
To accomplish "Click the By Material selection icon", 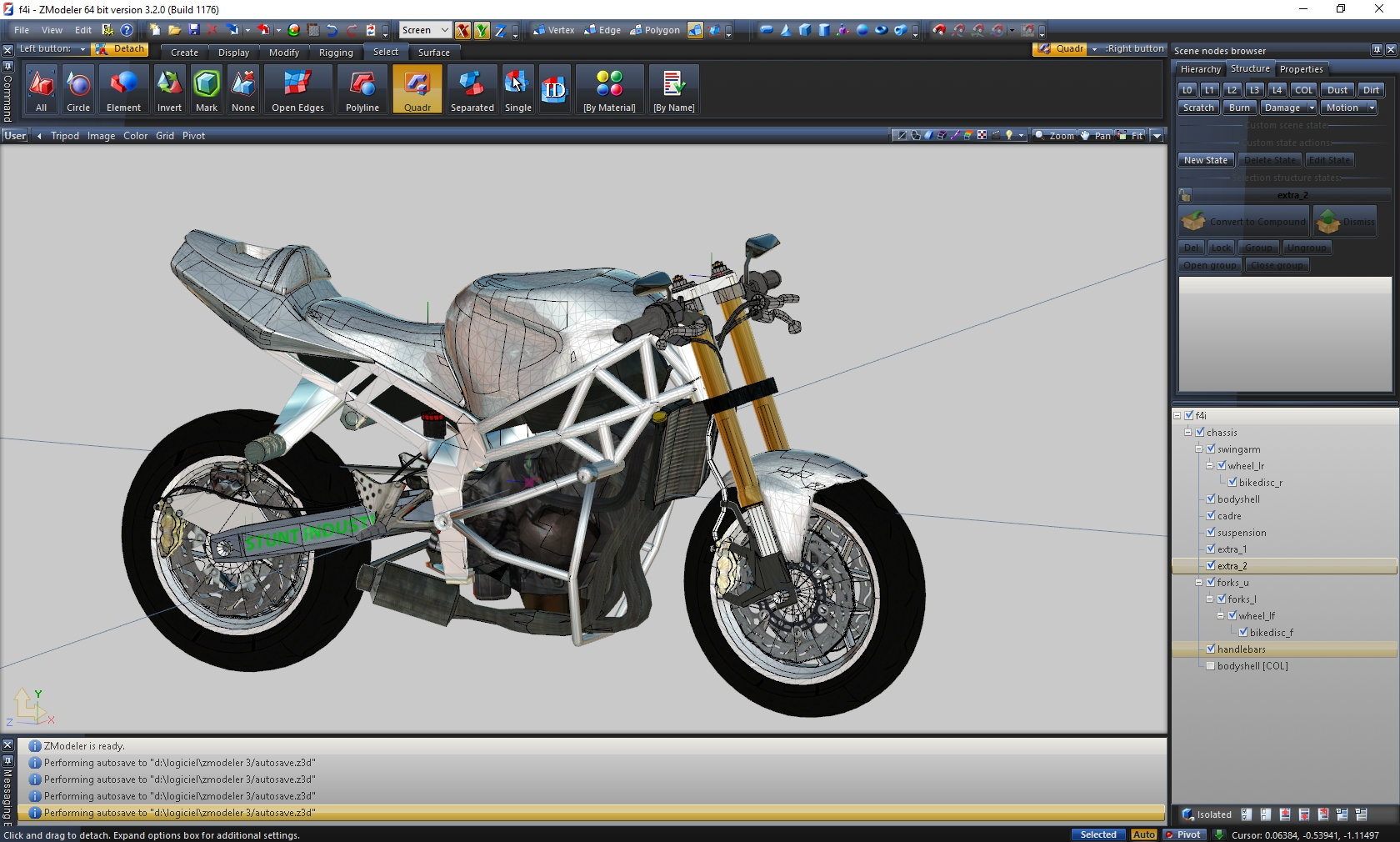I will 609,89.
